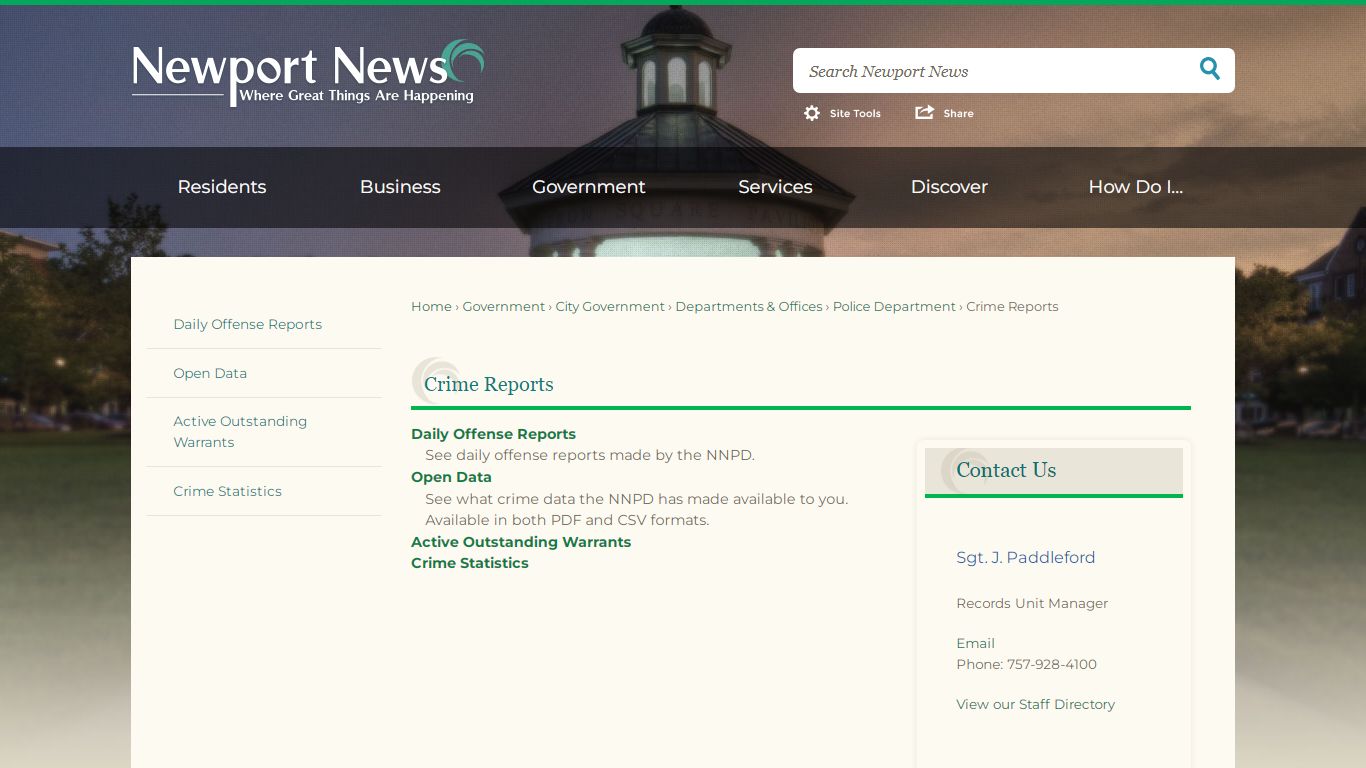
Task: Click the Crime Reports page heading
Action: [x=489, y=384]
